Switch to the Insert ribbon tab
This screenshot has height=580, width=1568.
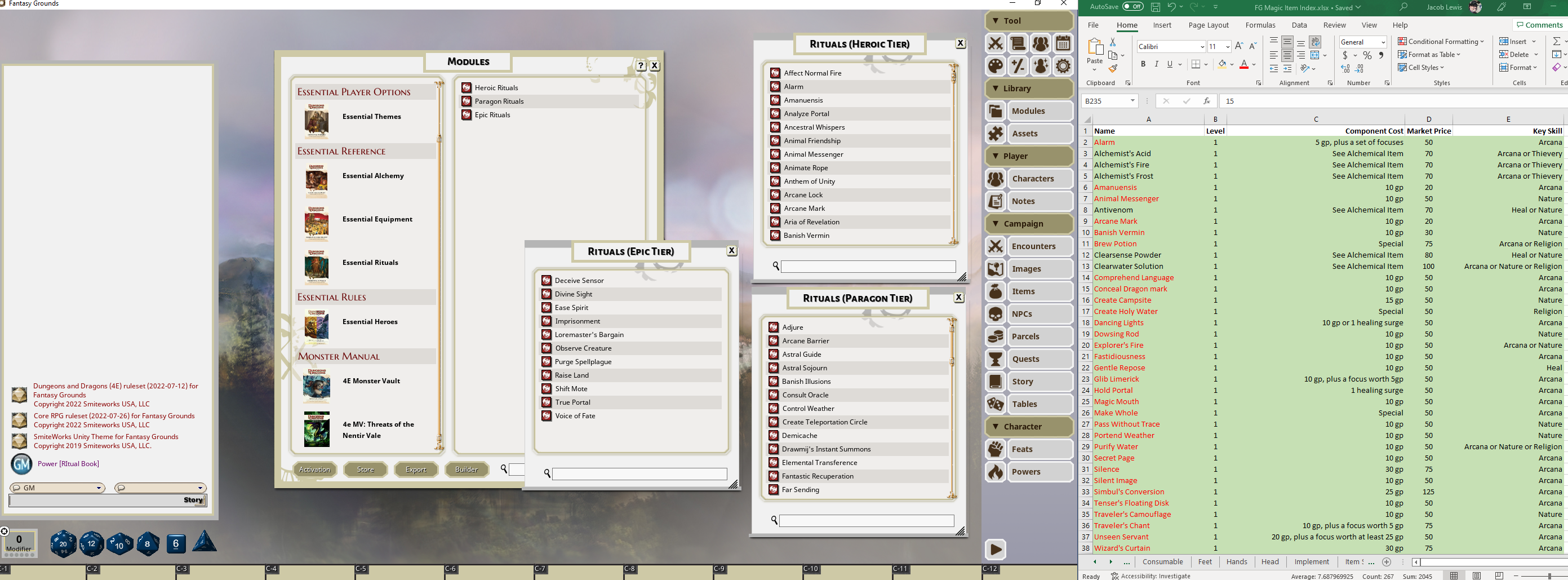(x=1161, y=25)
